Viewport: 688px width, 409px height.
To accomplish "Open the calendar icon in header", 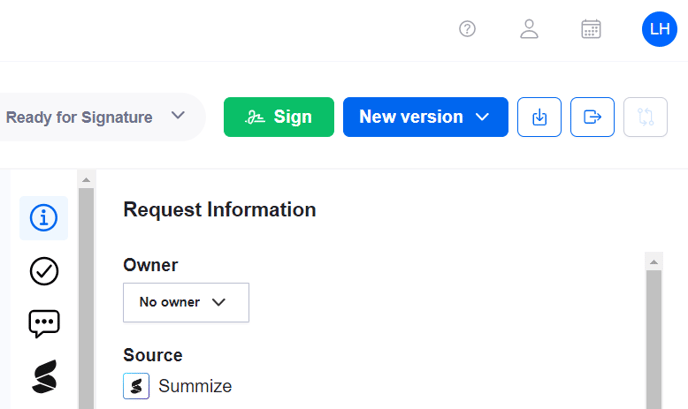I will coord(591,29).
